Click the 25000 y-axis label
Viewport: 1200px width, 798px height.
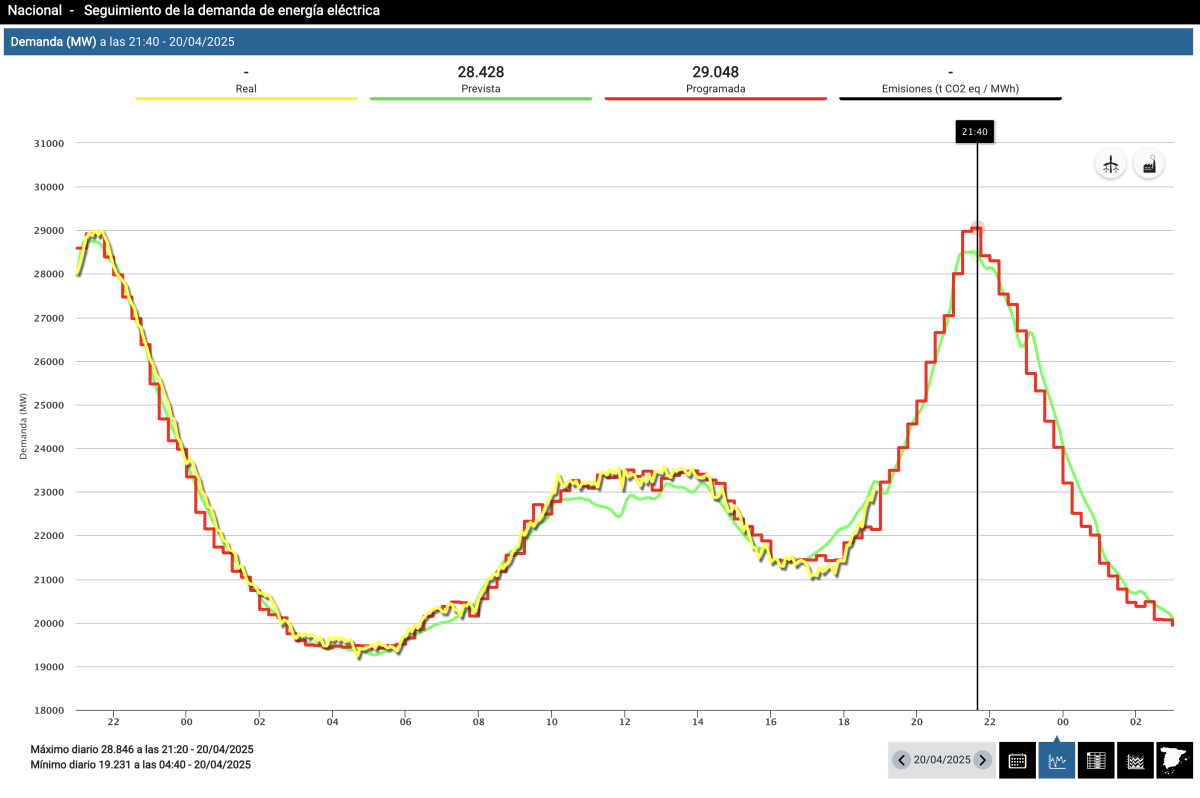coord(49,405)
